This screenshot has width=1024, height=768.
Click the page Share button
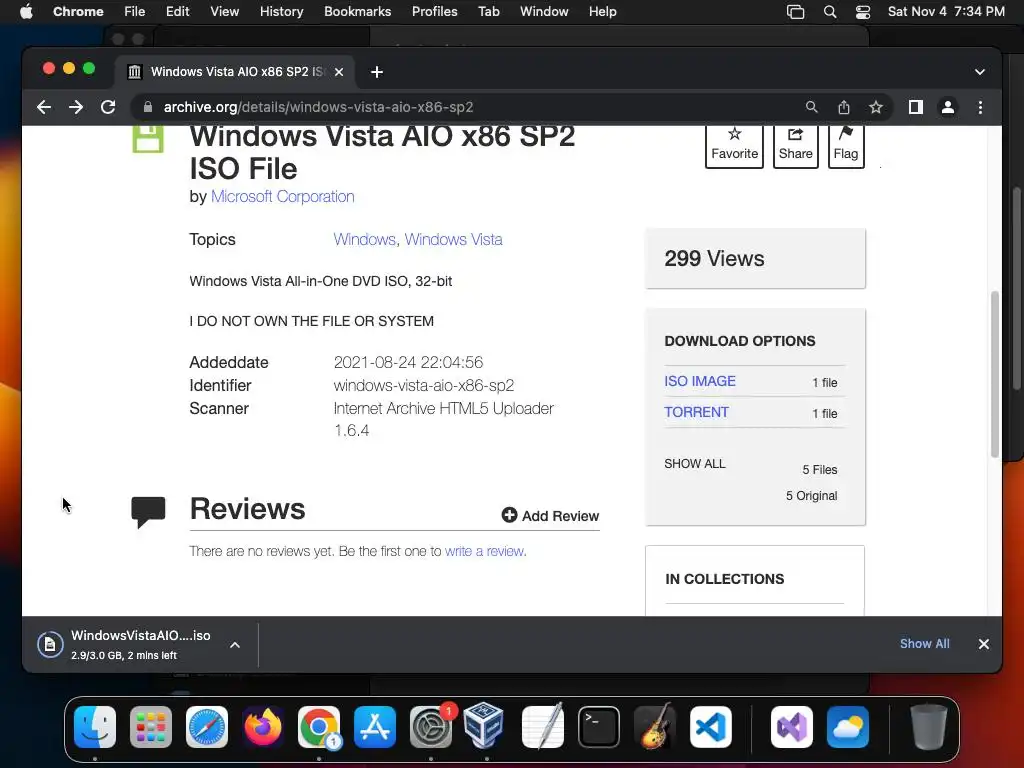(795, 145)
